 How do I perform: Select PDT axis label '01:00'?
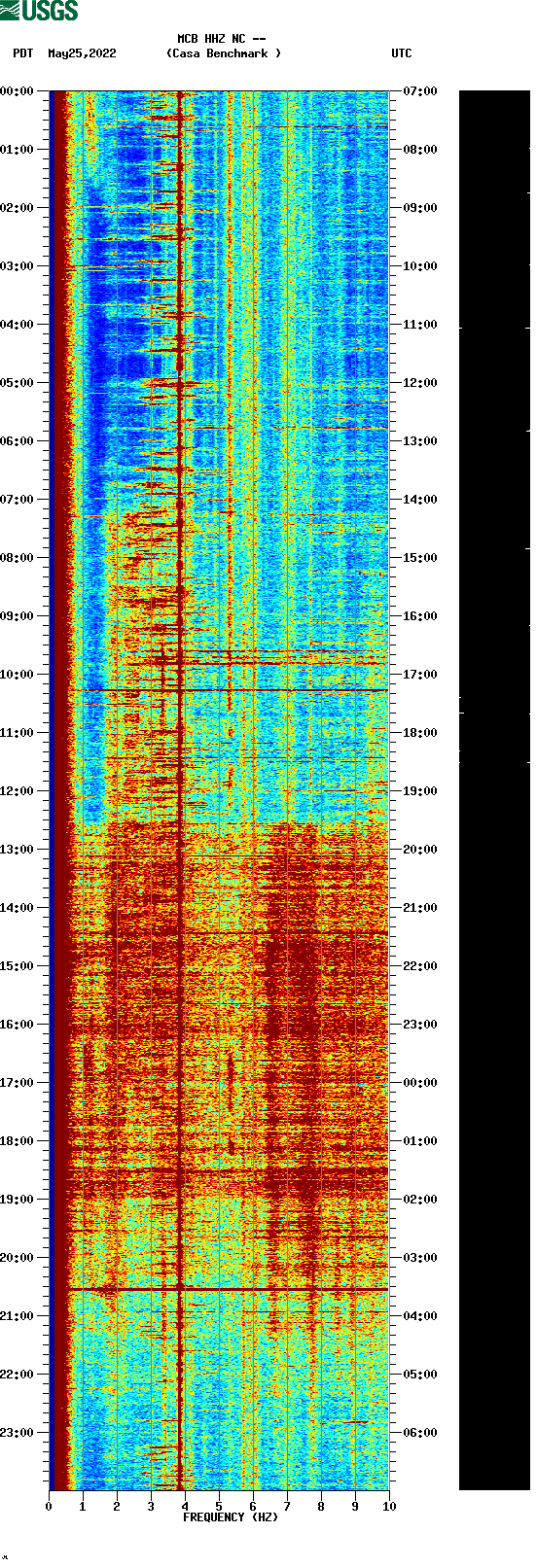click(x=18, y=150)
